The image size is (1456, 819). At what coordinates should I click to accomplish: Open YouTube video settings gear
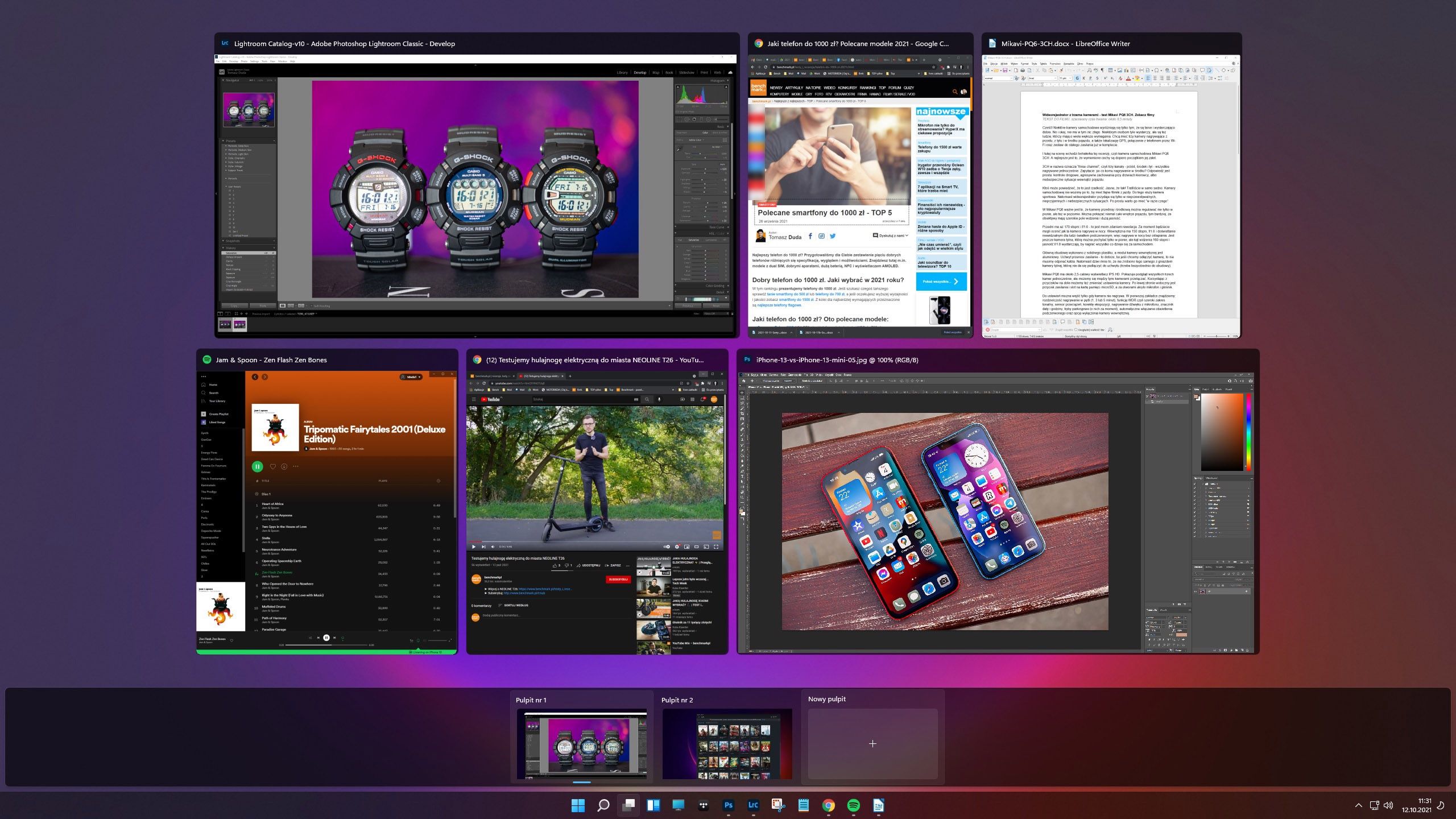click(677, 547)
